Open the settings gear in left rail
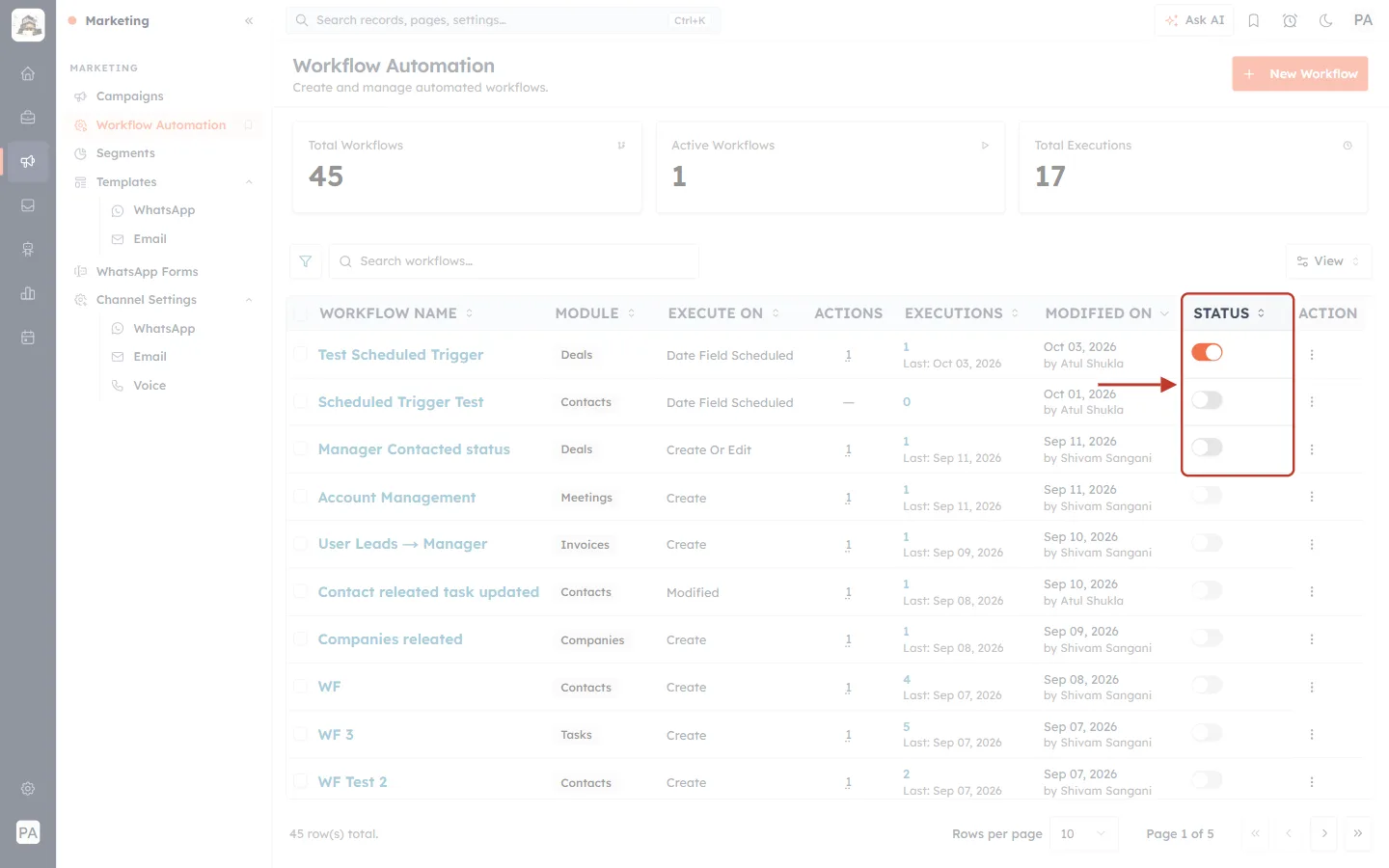Image resolution: width=1389 pixels, height=868 pixels. [x=28, y=789]
